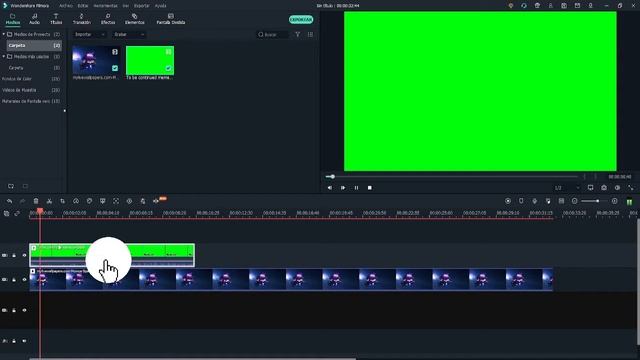Toggle the media grid view icon
The height and width of the screenshot is (360, 640).
311,35
